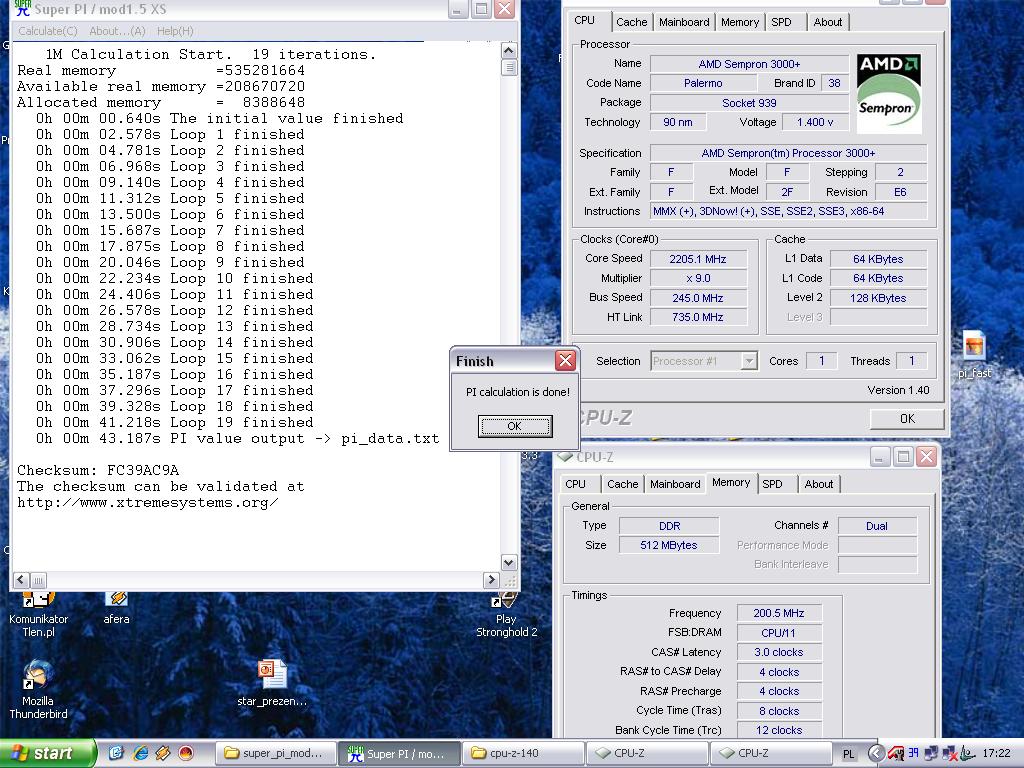1024x768 pixels.
Task: Select the Mozilla Thunderbird desktop icon
Action: (38, 690)
